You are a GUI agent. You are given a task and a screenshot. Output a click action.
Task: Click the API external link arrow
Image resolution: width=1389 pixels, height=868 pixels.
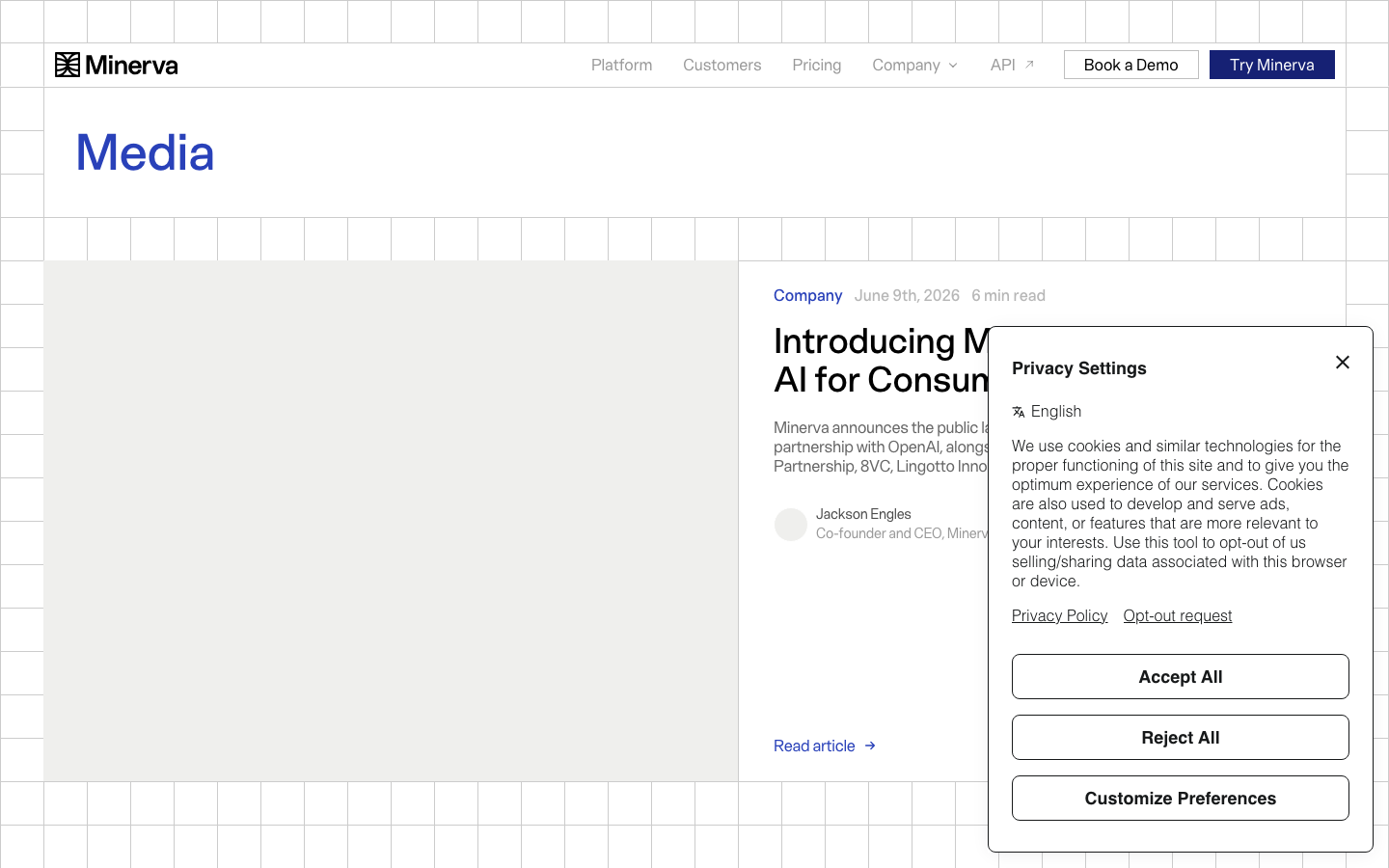(x=1029, y=65)
